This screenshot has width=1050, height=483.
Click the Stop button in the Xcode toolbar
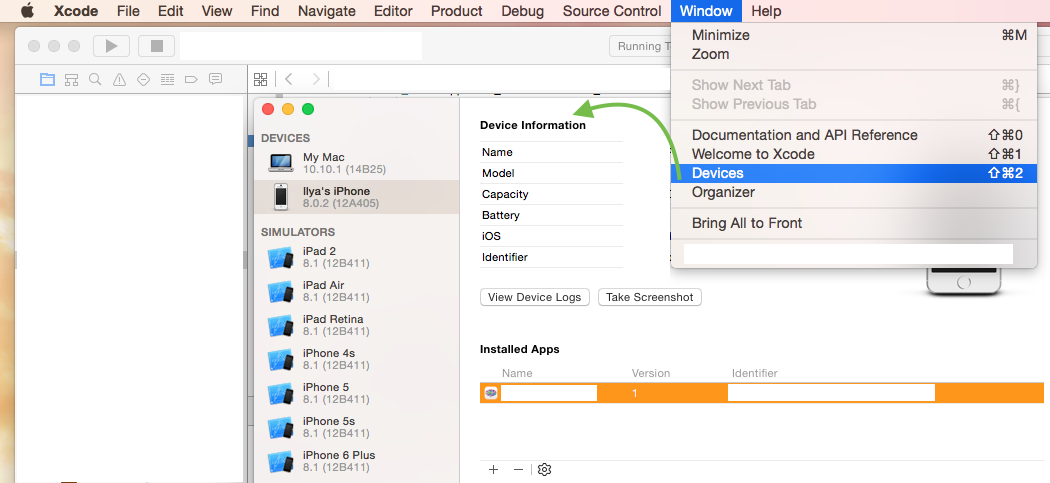(x=156, y=46)
